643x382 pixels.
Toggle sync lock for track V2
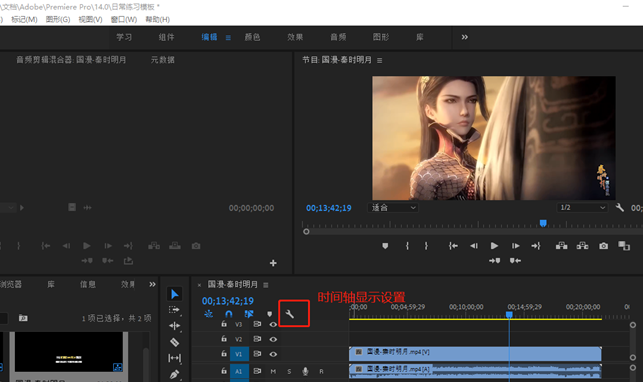[x=257, y=339]
